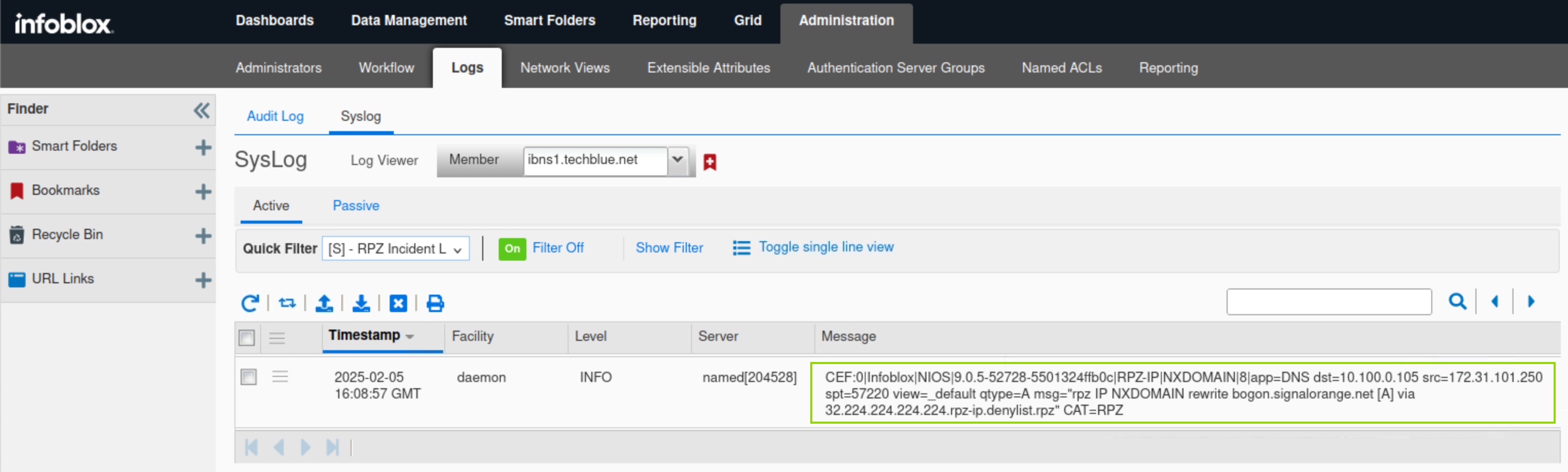Switch to the Passive view
The height and width of the screenshot is (472, 1568).
(x=355, y=206)
